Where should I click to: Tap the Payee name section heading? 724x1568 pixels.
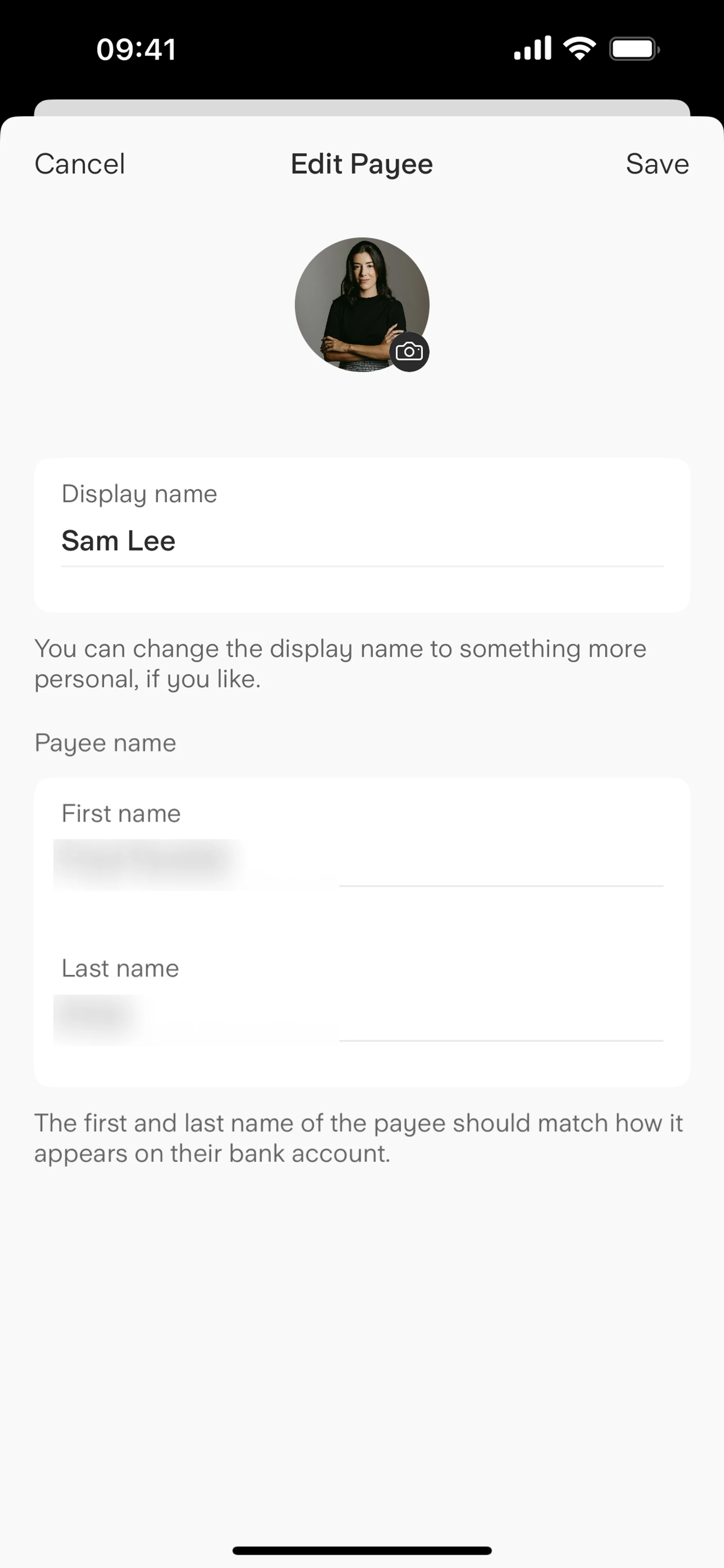(x=105, y=743)
